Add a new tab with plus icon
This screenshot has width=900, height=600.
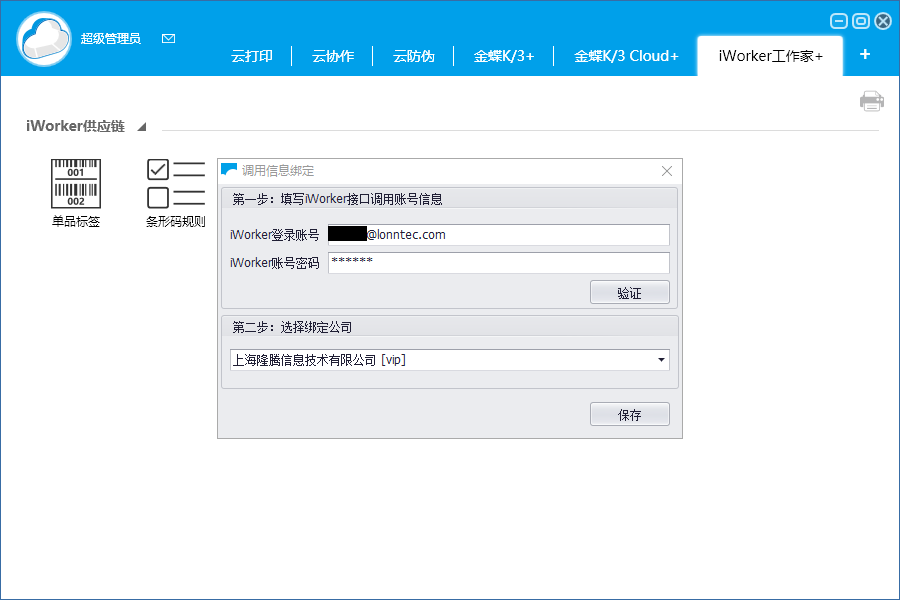865,55
